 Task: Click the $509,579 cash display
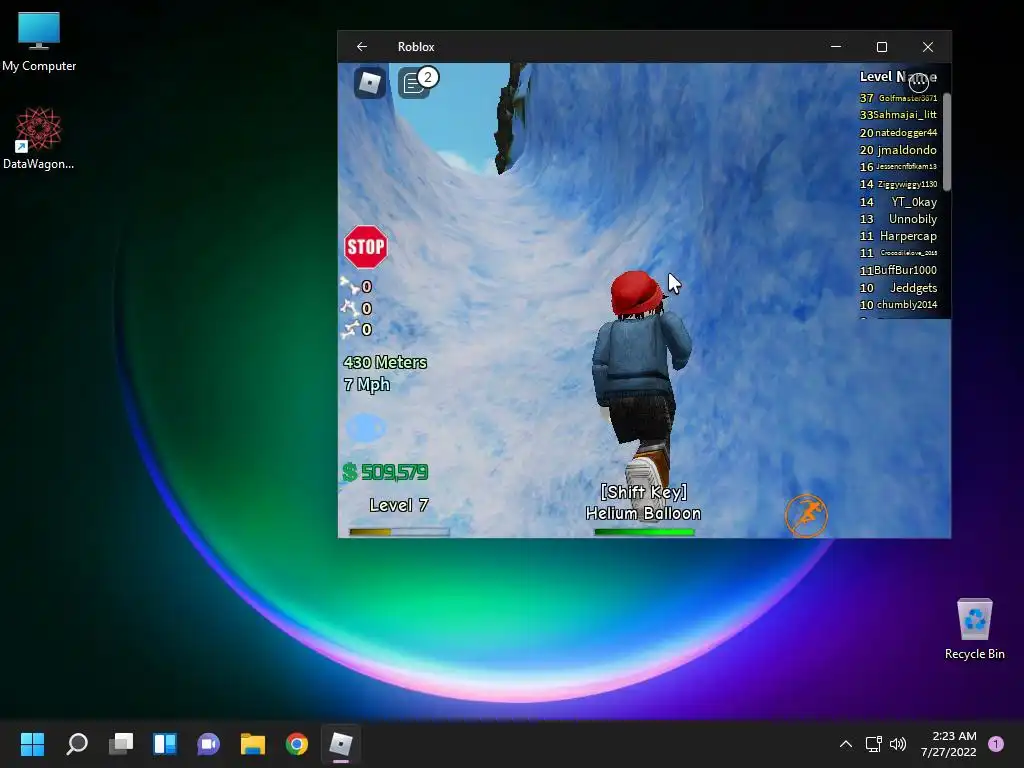tap(385, 472)
